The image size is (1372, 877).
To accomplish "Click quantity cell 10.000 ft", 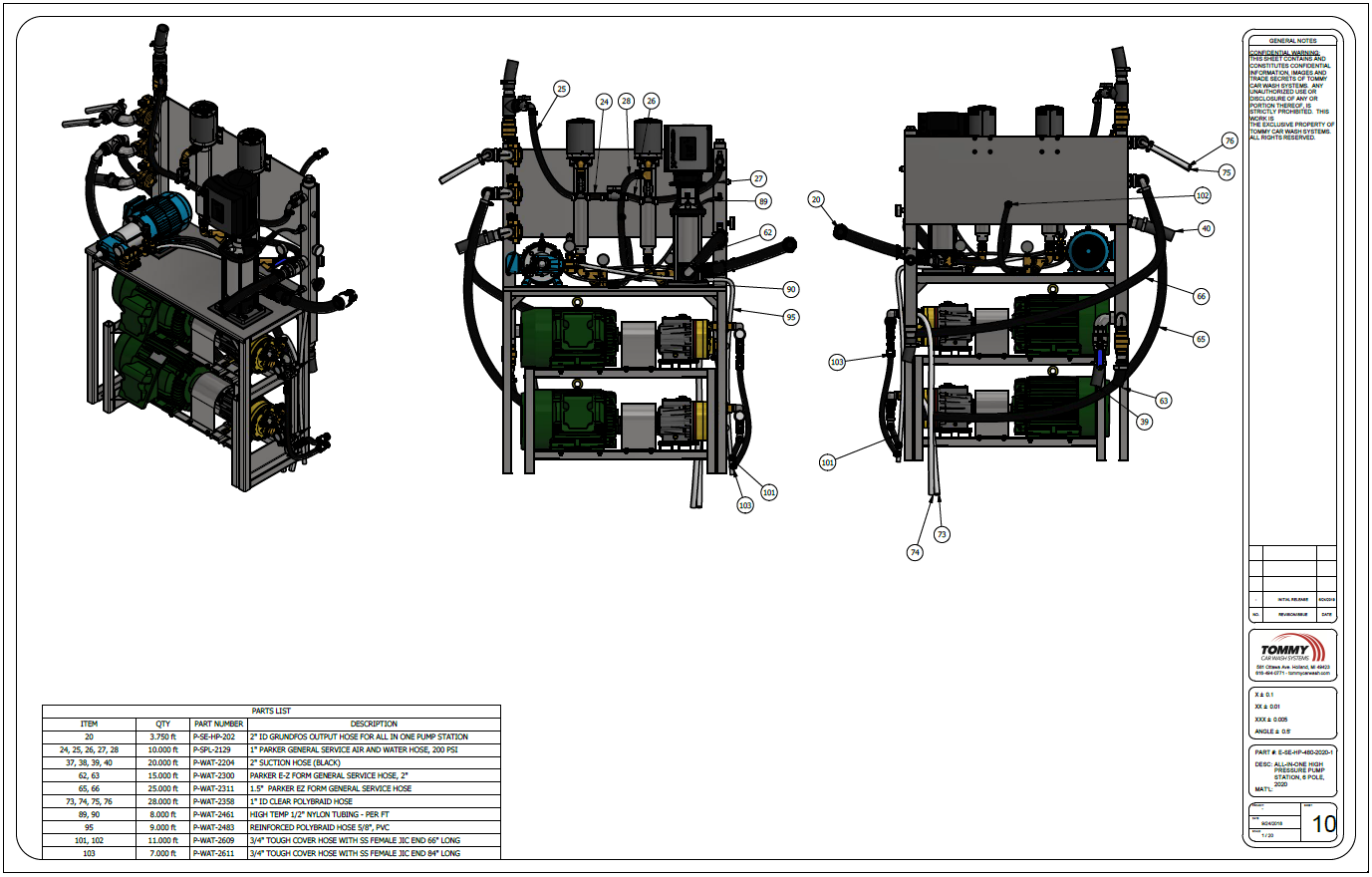I will (x=163, y=749).
